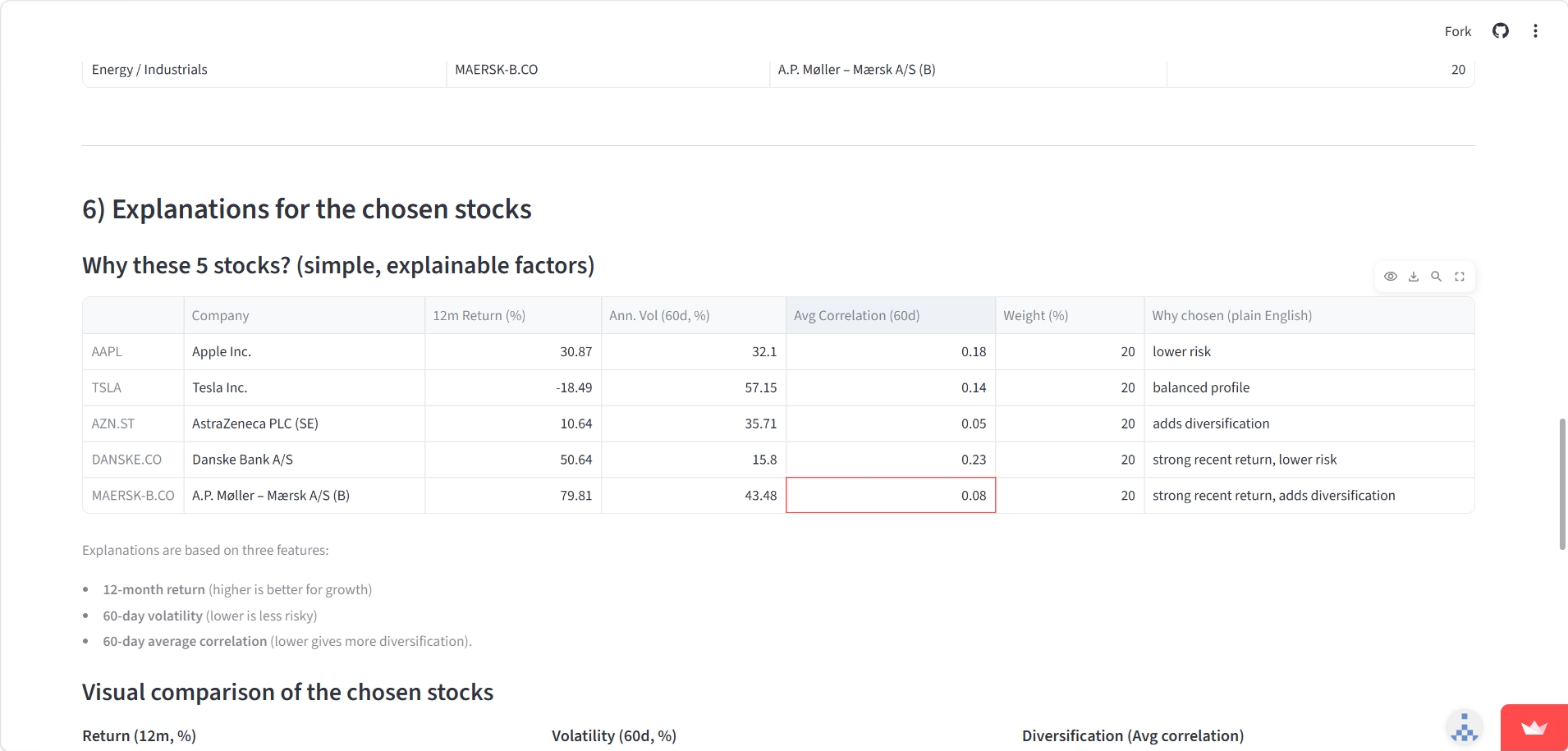
Task: Click 'strong recent return, lower risk' cell
Action: tap(1309, 460)
